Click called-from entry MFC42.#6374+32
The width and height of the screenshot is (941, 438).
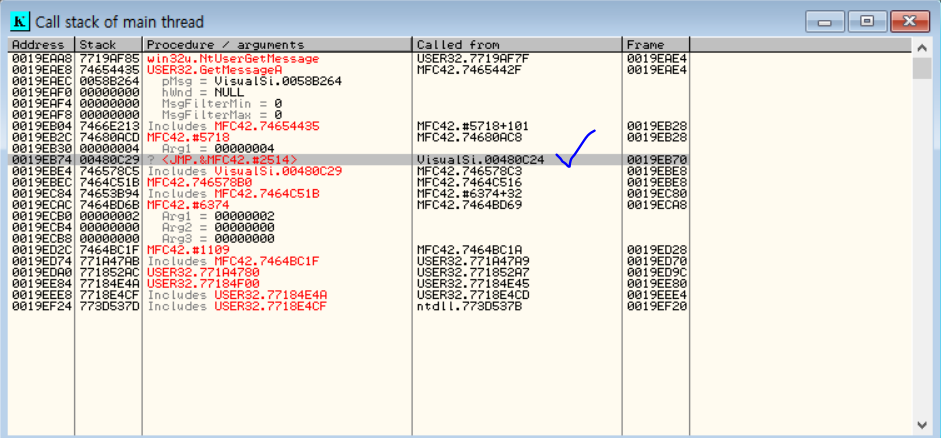pos(469,193)
